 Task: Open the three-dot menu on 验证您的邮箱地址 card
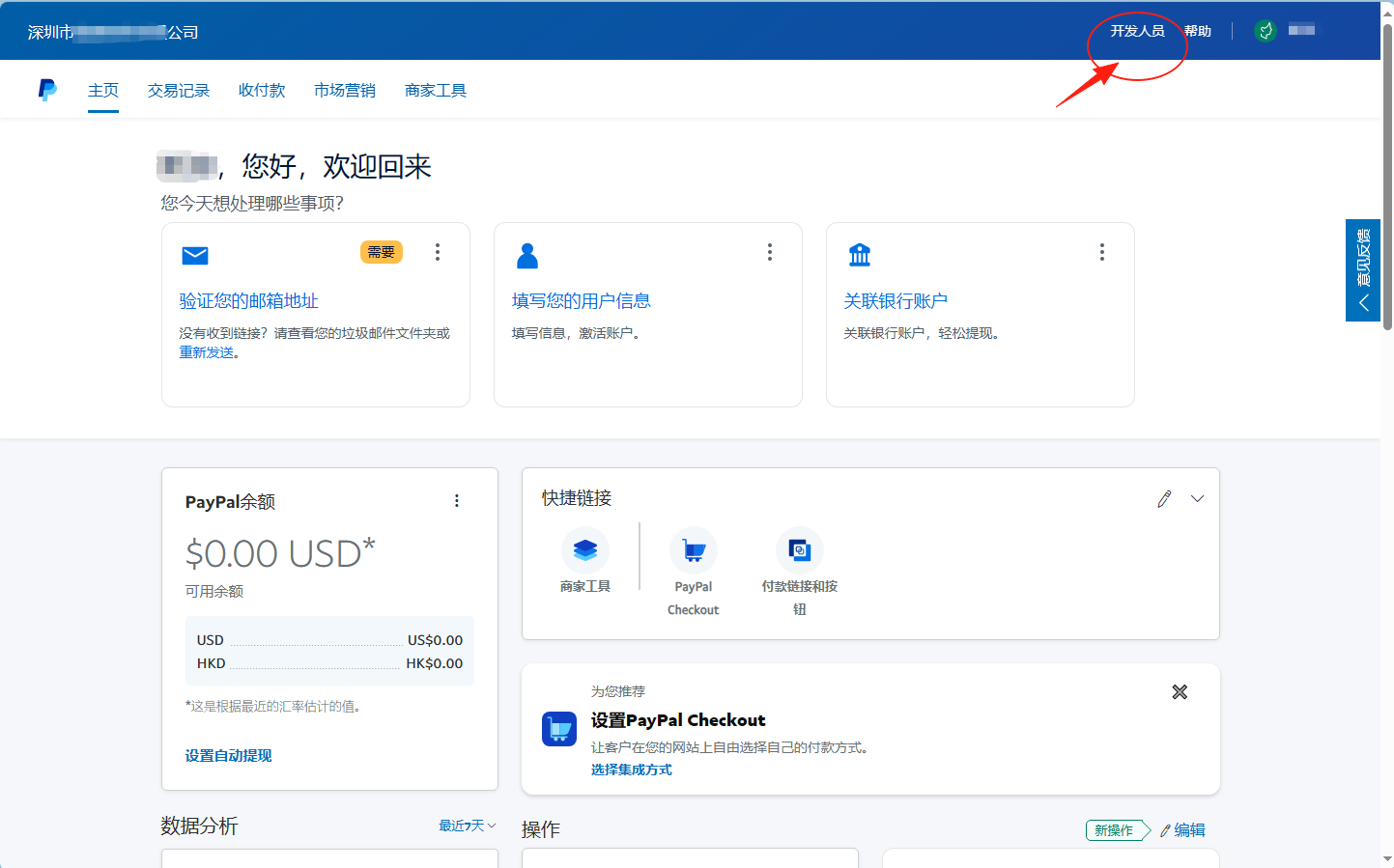pos(438,252)
